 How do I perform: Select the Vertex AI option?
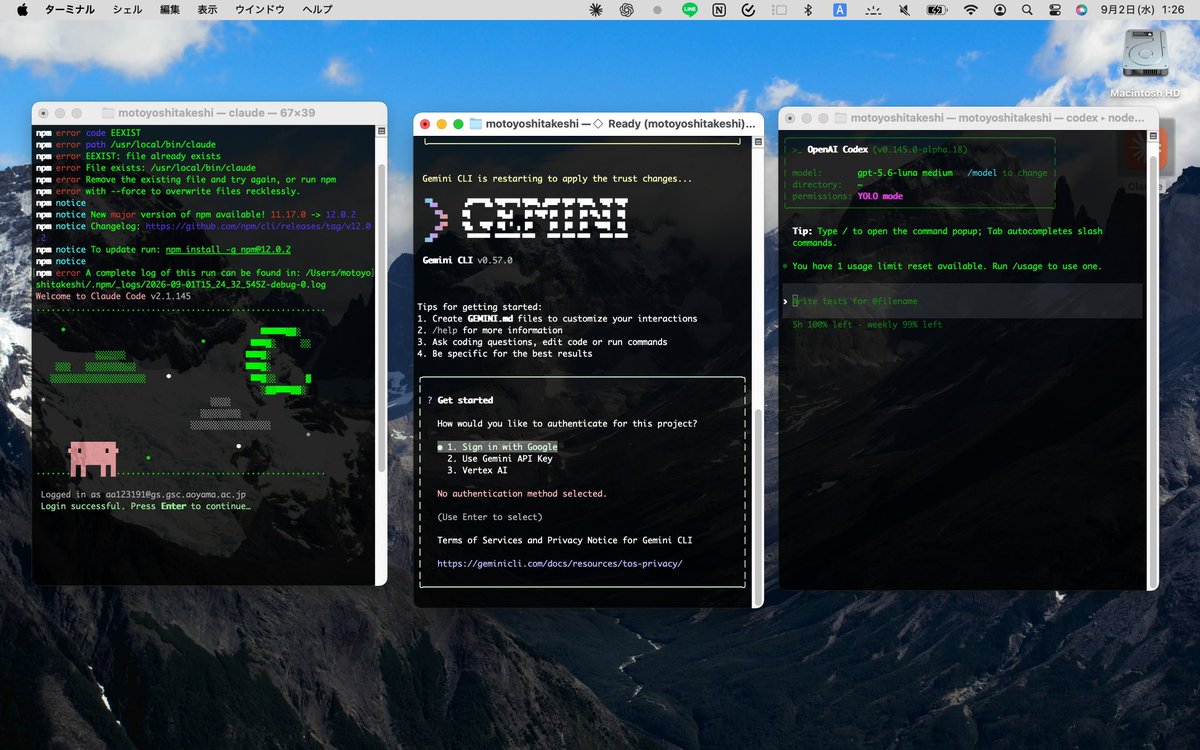point(477,470)
